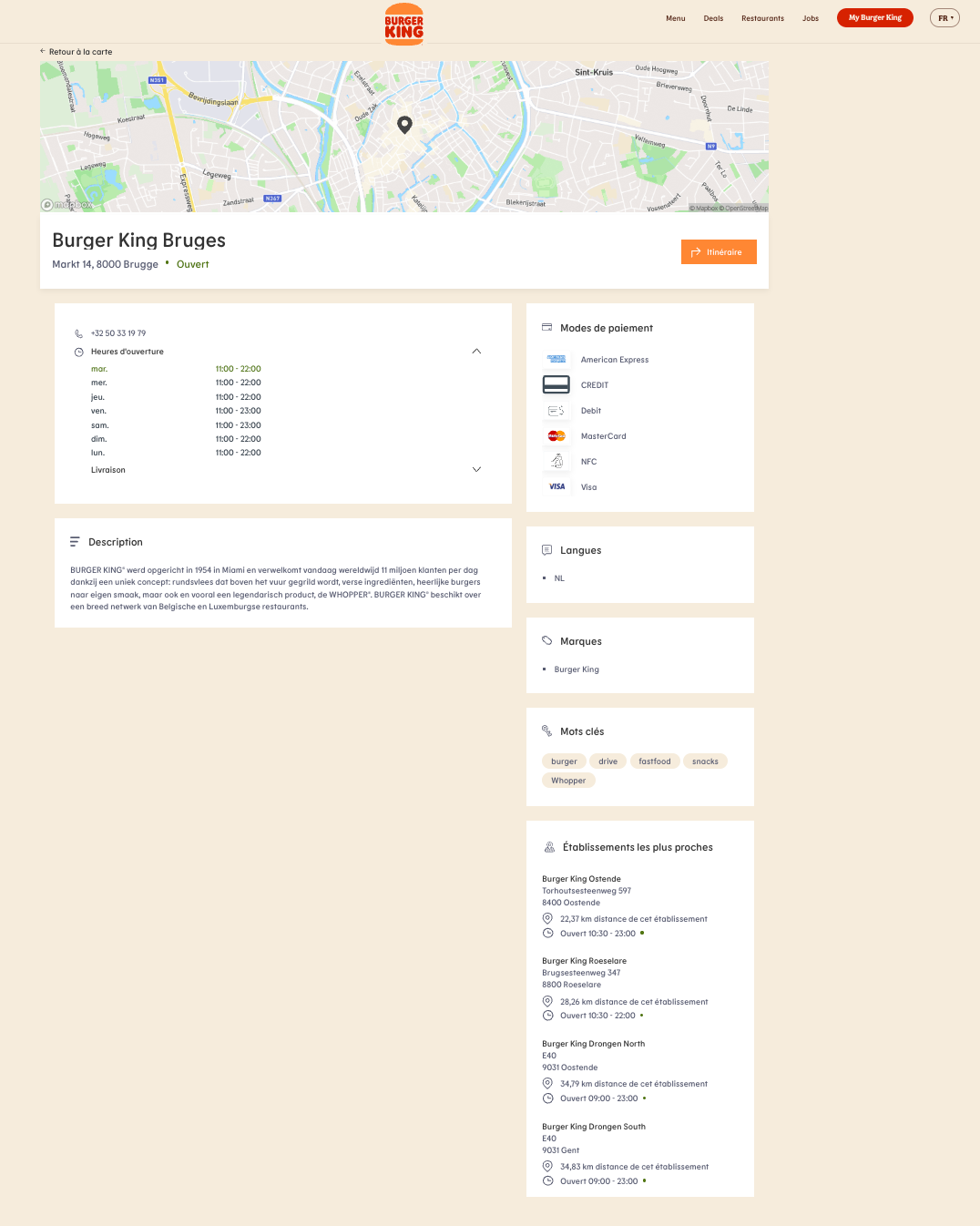Click the clock icon for Drongen South hours
The image size is (980, 1226).
547,1181
